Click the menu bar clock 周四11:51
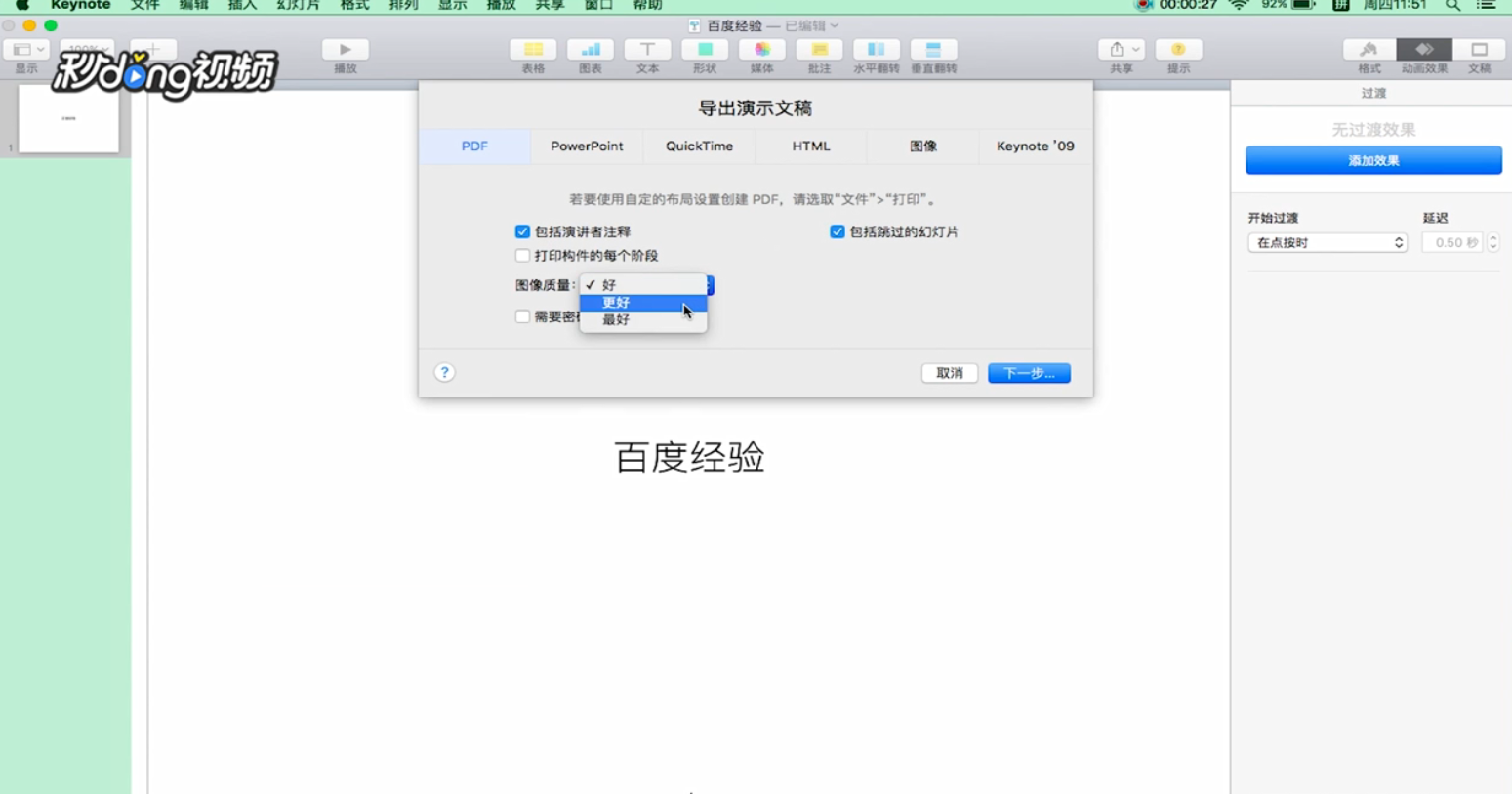Image resolution: width=1512 pixels, height=794 pixels. pyautogui.click(x=1395, y=6)
